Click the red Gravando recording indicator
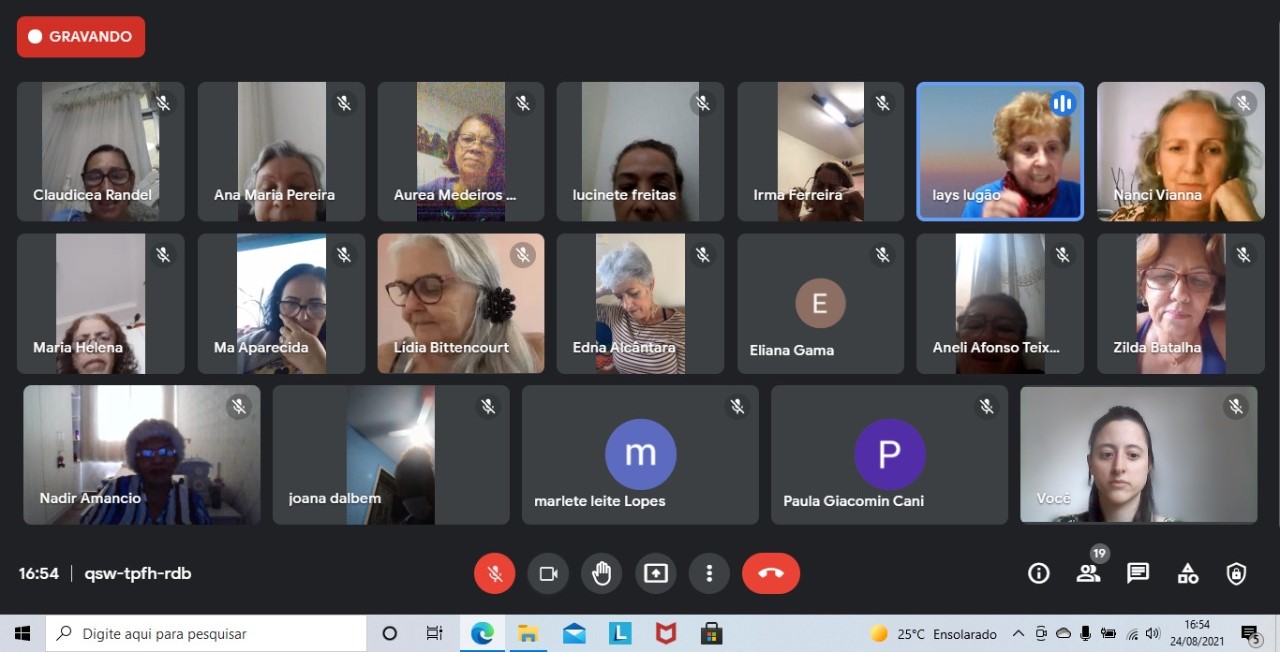This screenshot has width=1280, height=652. pyautogui.click(x=81, y=37)
